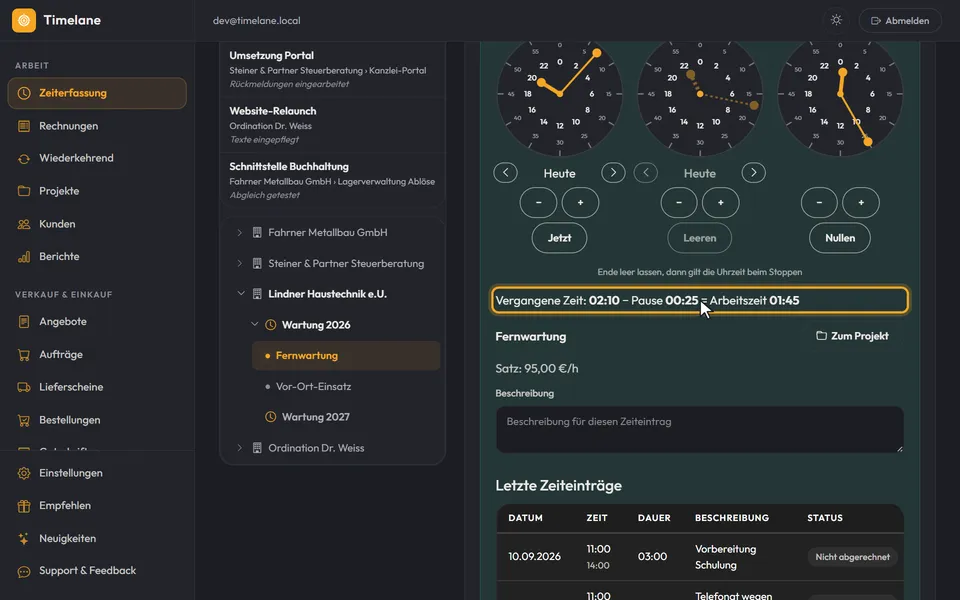Click the next-day arrow above the Jetzt button
This screenshot has height=600, width=960.
(x=613, y=173)
